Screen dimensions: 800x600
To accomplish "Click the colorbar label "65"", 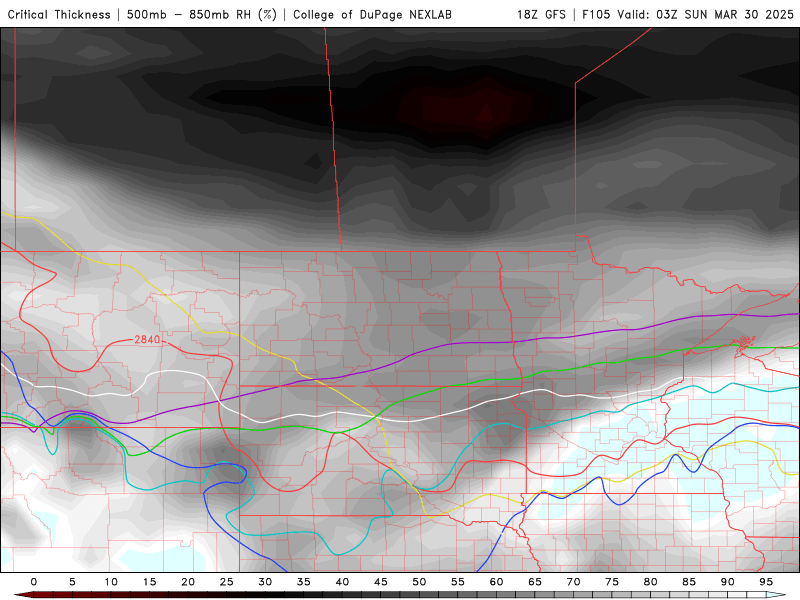I will point(535,582).
